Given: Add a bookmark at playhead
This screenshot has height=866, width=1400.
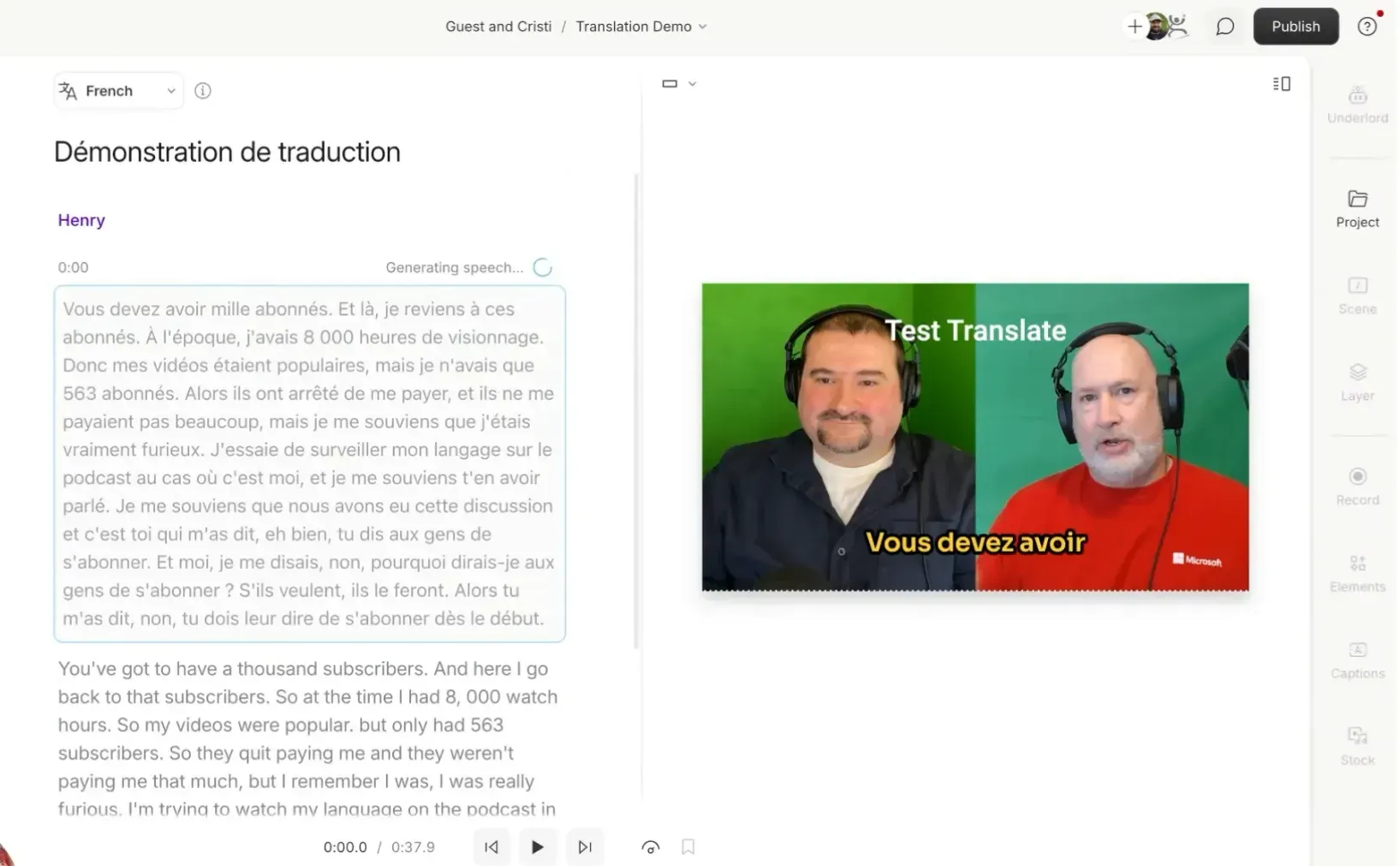Looking at the screenshot, I should click(688, 847).
